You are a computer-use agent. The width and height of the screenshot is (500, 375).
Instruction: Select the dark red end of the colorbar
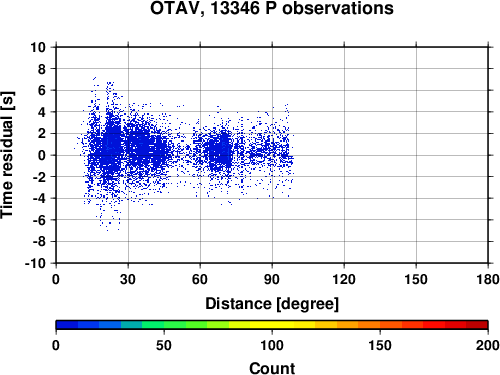coord(477,325)
